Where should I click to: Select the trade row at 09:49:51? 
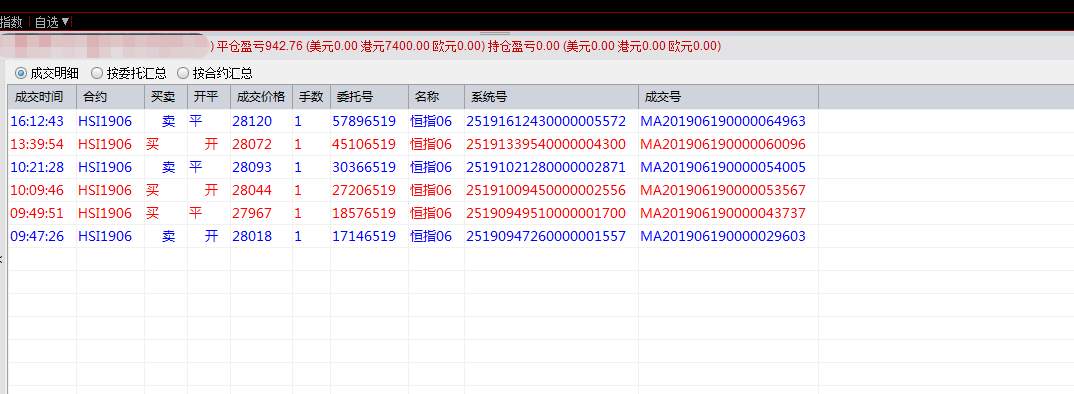[x=413, y=213]
